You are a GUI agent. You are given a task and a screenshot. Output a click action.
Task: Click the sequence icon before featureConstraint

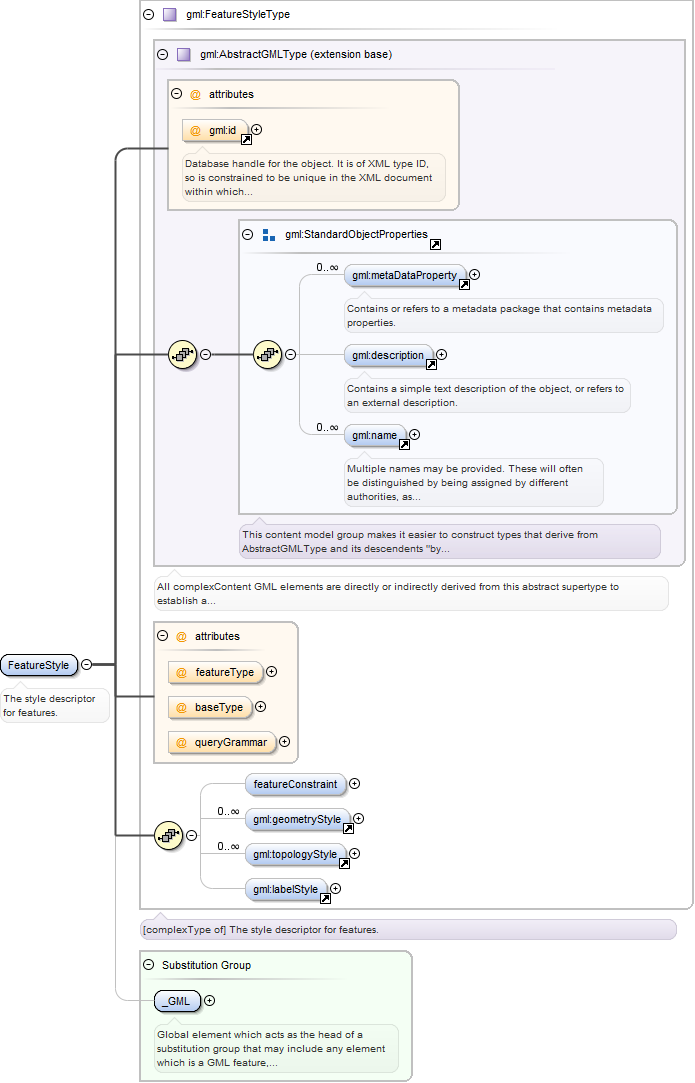pos(169,836)
